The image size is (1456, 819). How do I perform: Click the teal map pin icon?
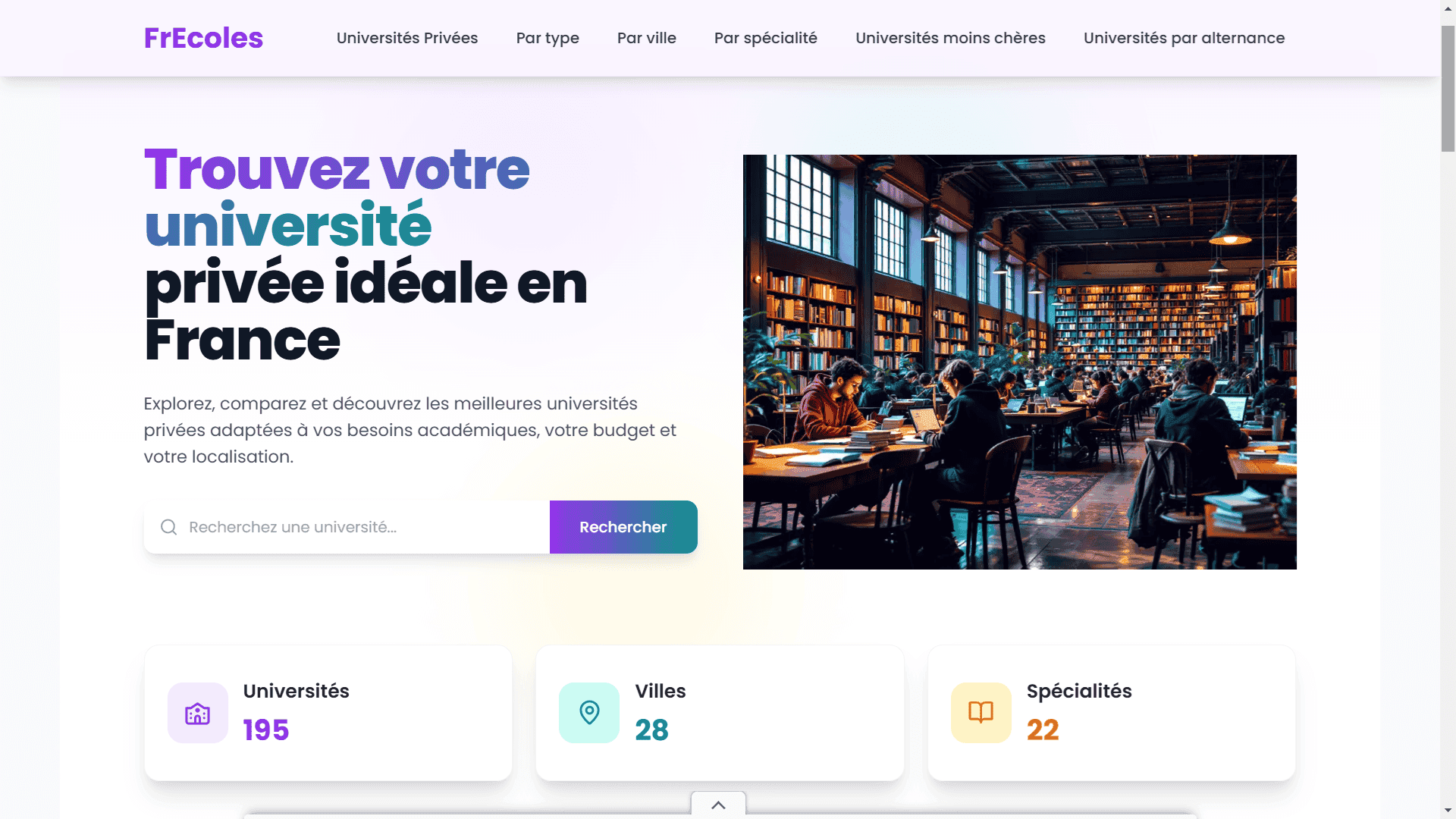(589, 713)
